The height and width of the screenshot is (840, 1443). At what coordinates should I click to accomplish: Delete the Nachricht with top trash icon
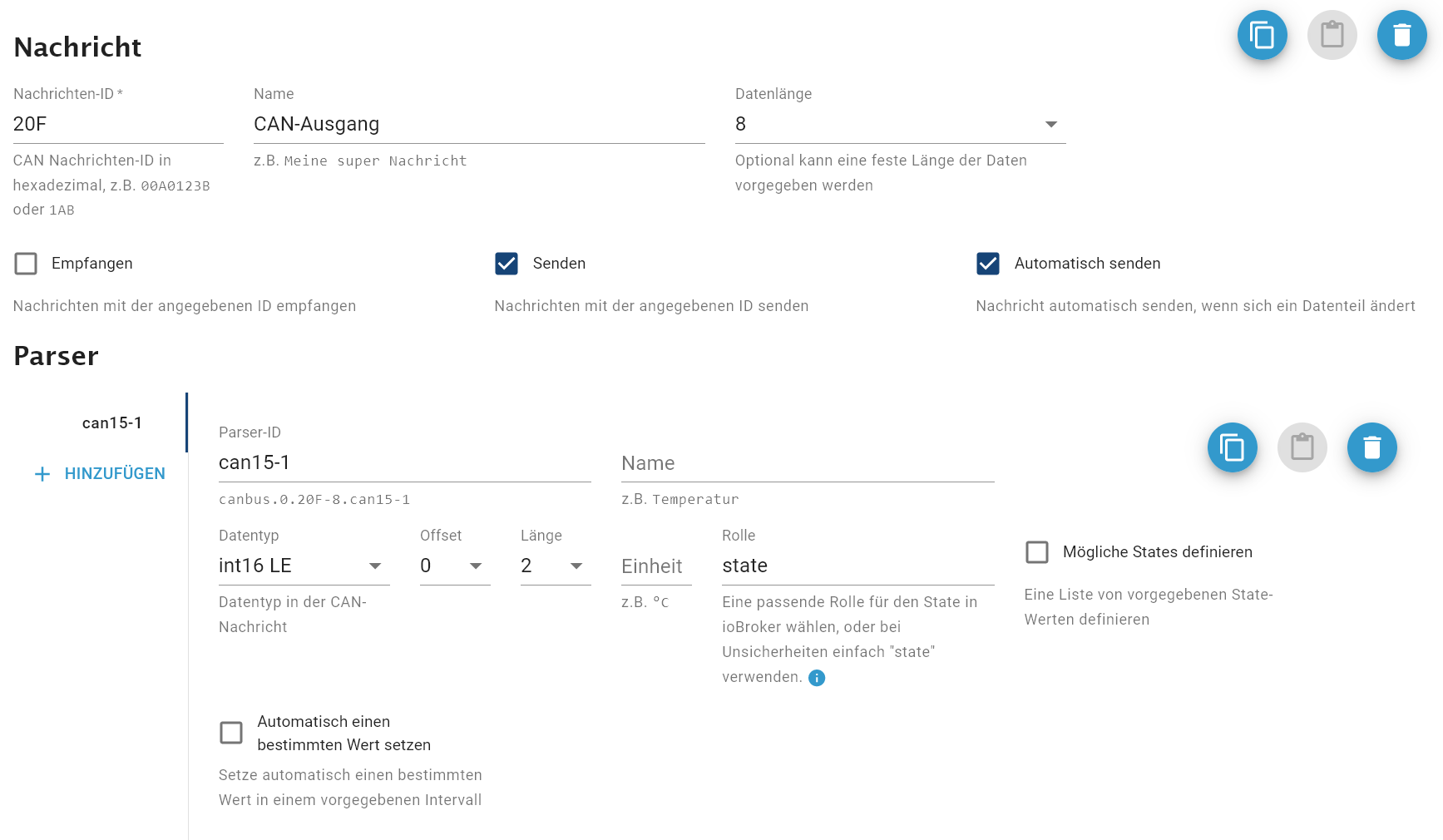[1401, 35]
